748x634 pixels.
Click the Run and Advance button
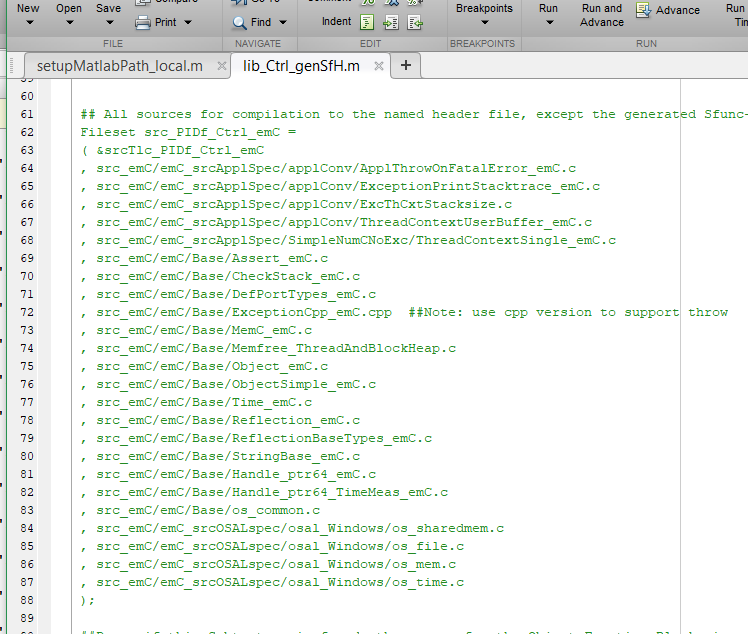(x=602, y=15)
